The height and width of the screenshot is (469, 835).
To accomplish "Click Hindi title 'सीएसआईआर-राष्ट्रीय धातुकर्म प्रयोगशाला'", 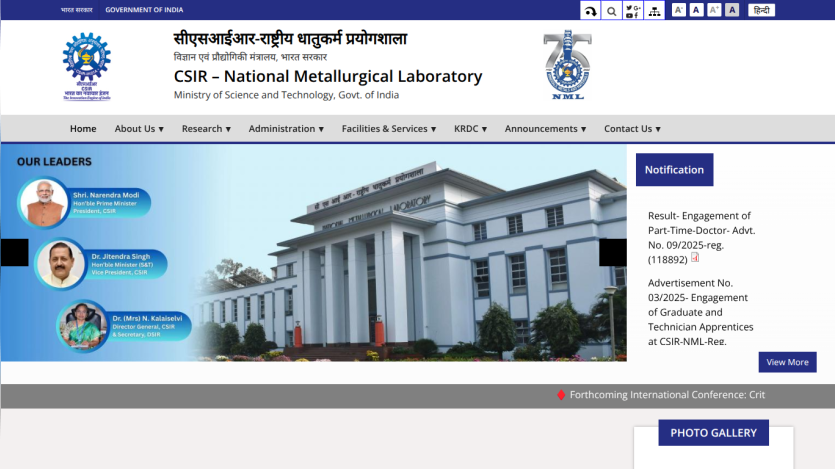I will pos(290,39).
